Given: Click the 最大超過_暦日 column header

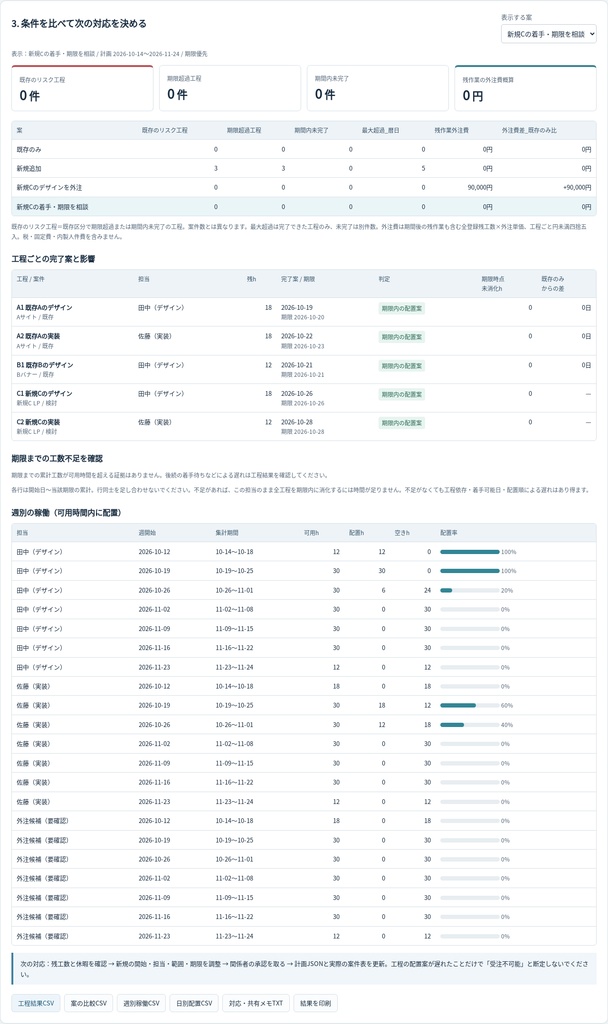Looking at the screenshot, I should click(x=380, y=131).
